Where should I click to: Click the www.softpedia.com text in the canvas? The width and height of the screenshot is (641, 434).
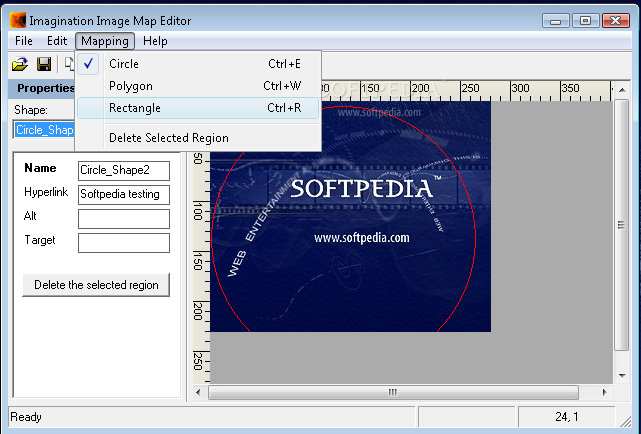tap(361, 238)
